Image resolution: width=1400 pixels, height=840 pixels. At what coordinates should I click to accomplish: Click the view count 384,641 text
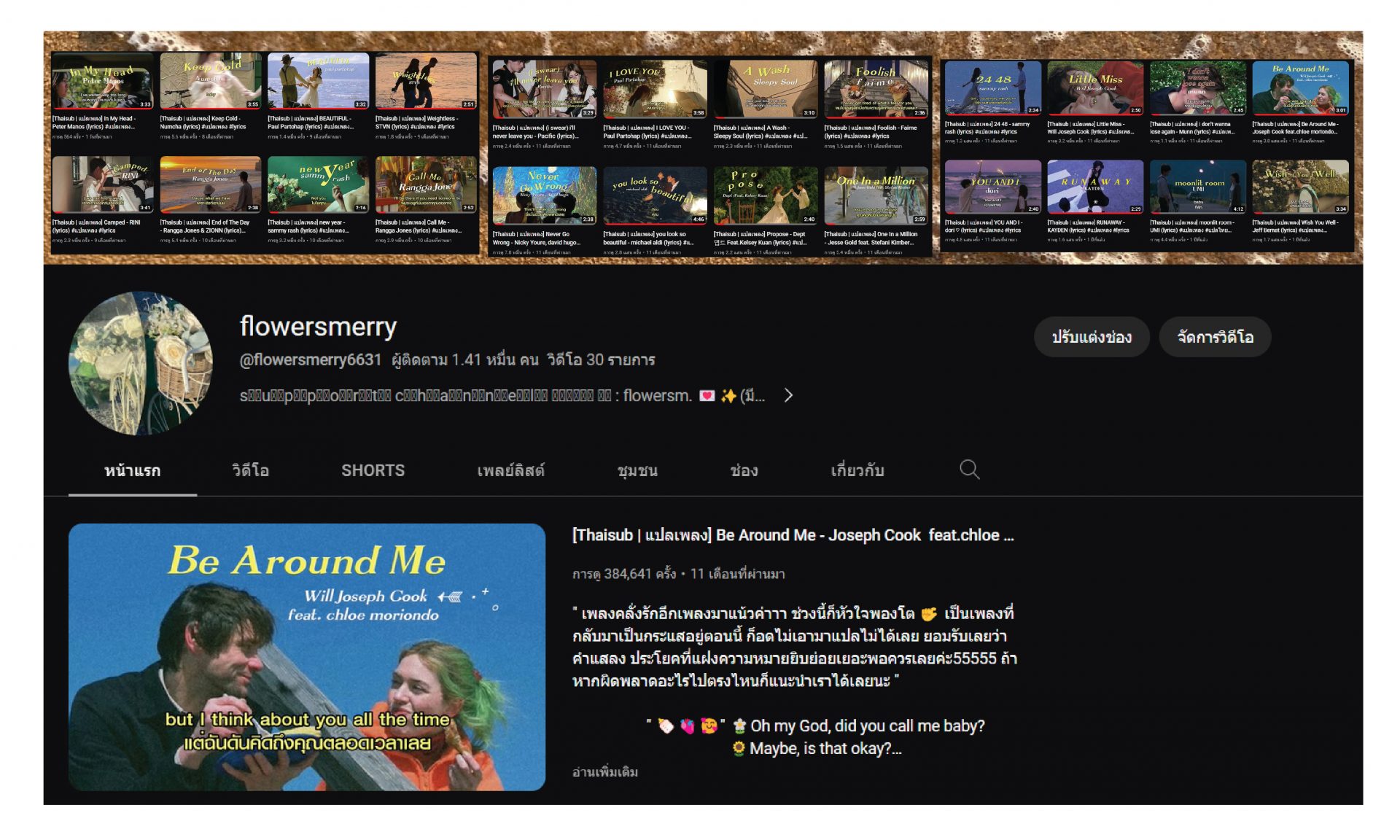(624, 574)
